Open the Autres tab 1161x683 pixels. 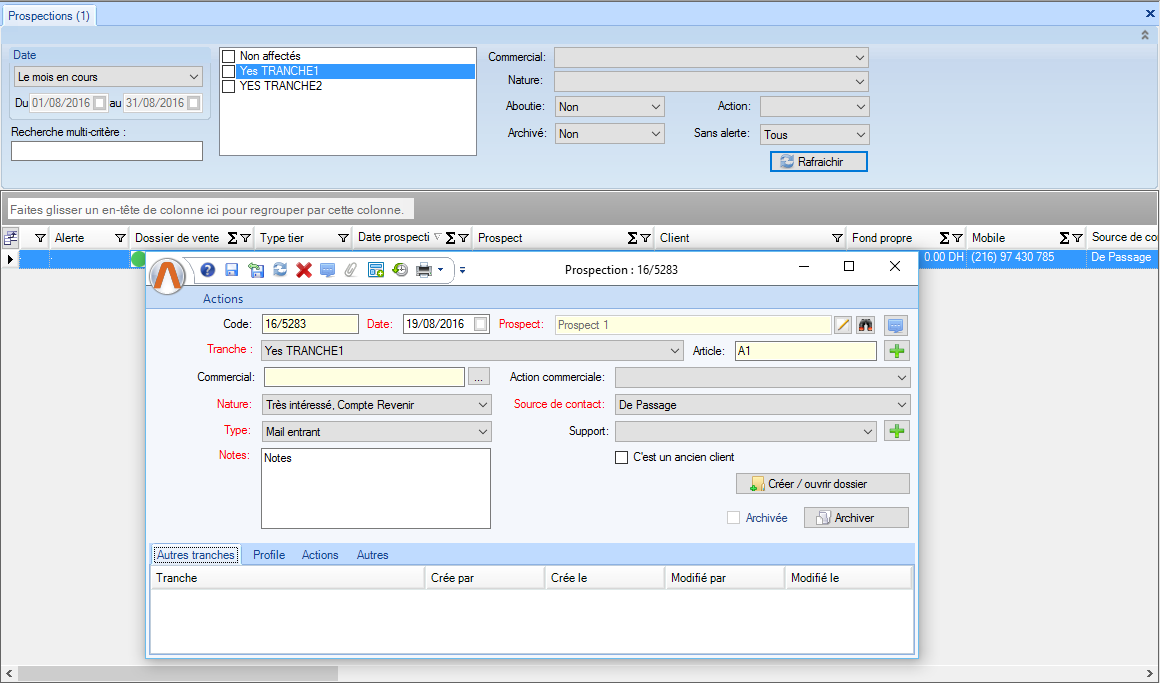point(372,555)
